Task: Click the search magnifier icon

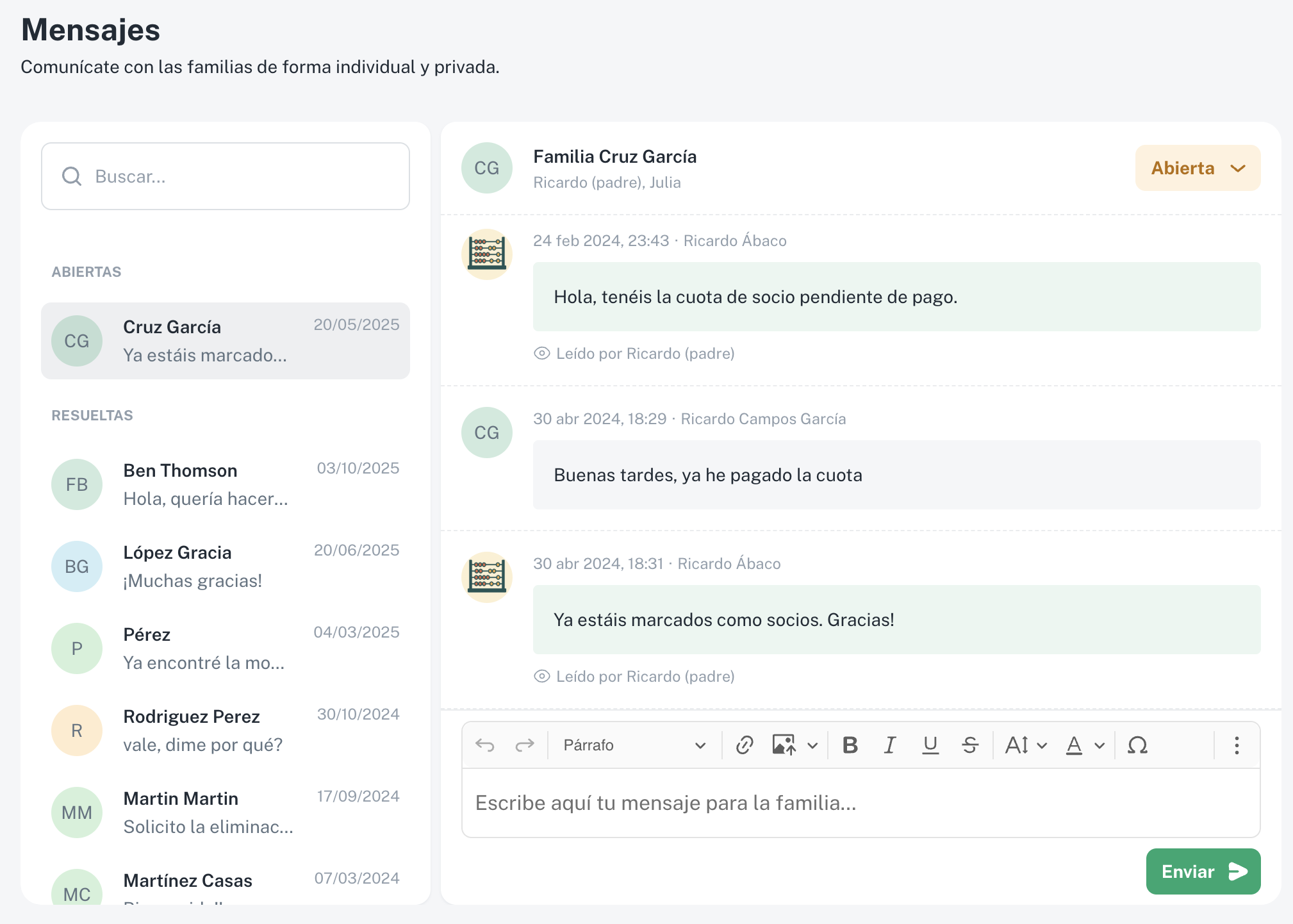Action: (x=72, y=176)
